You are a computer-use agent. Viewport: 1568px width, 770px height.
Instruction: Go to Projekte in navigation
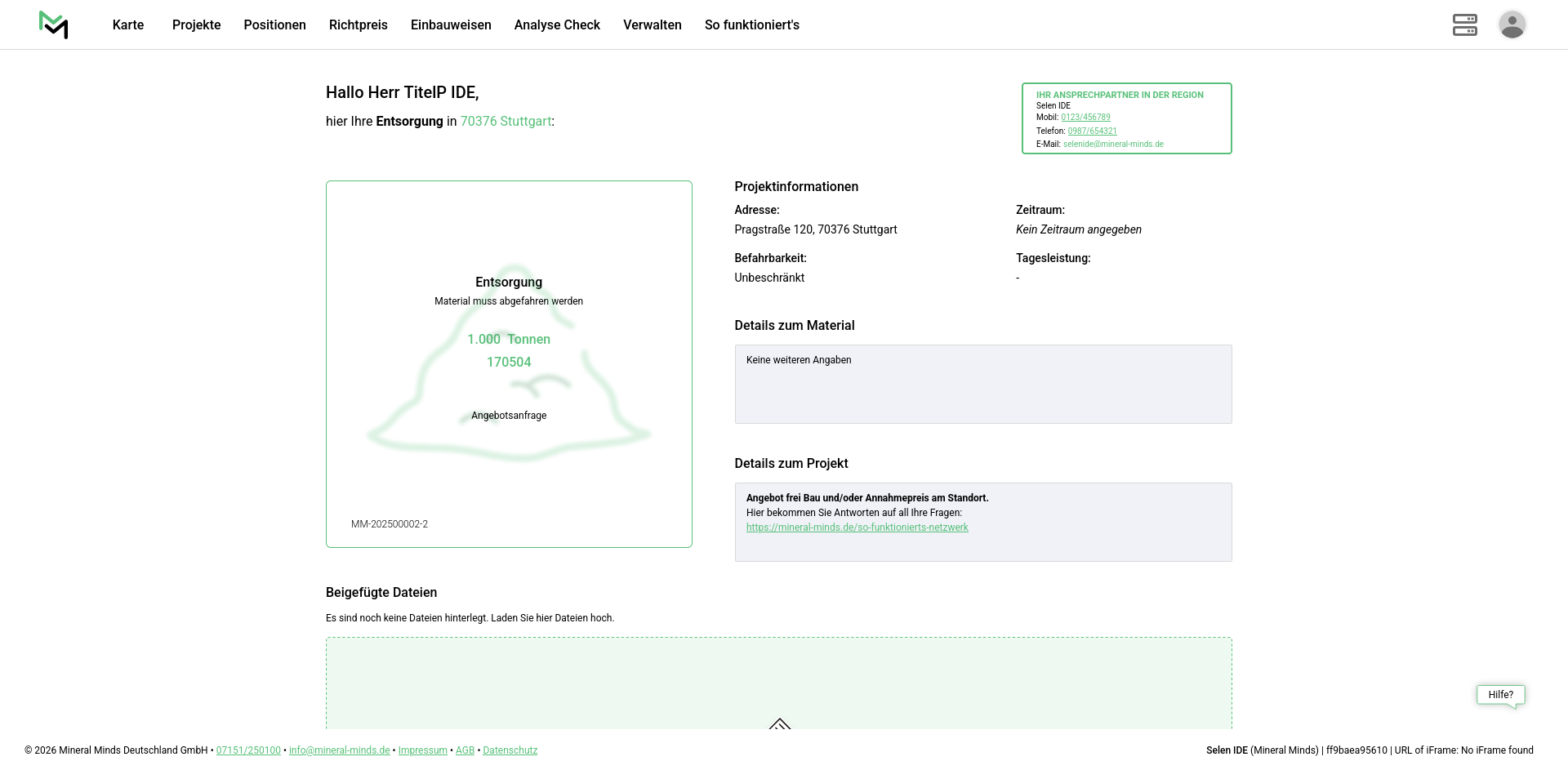196,24
